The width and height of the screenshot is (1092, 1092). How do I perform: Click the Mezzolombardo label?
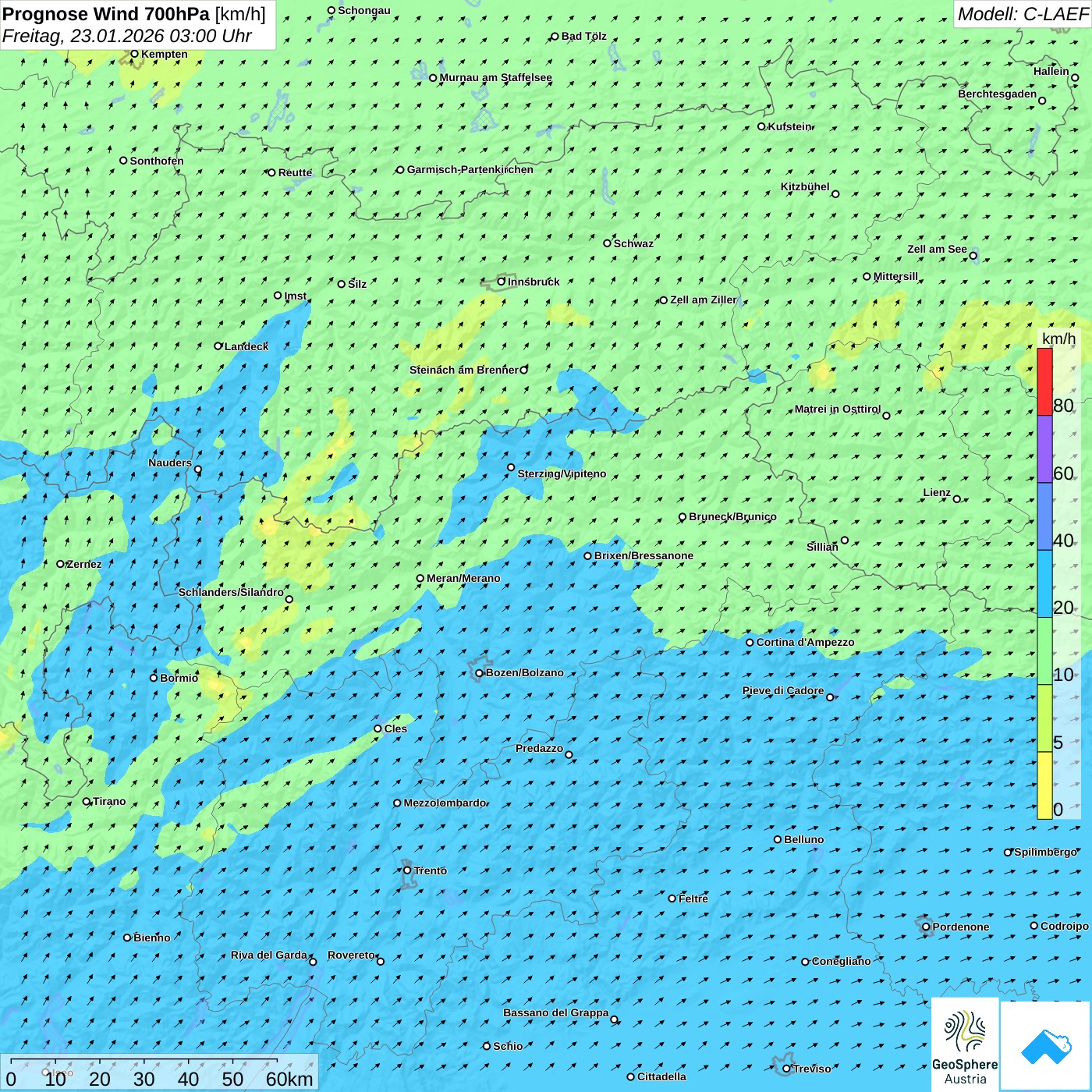point(445,803)
